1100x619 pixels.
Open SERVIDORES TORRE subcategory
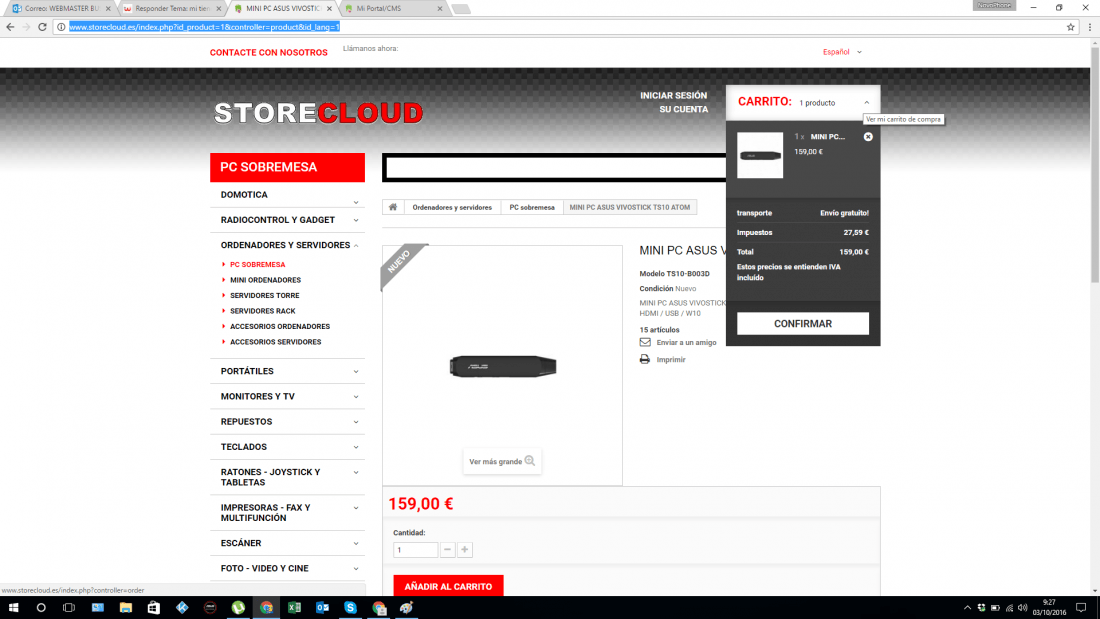point(264,295)
